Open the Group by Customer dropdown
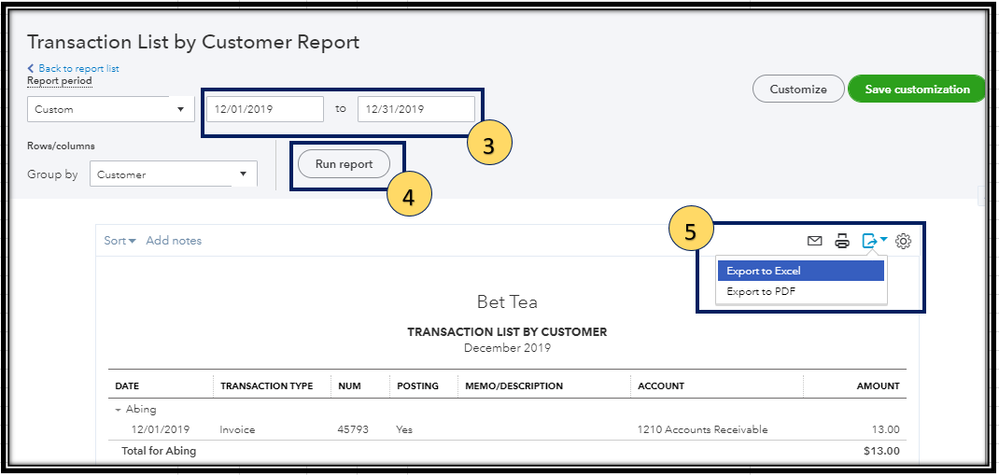 click(x=173, y=174)
